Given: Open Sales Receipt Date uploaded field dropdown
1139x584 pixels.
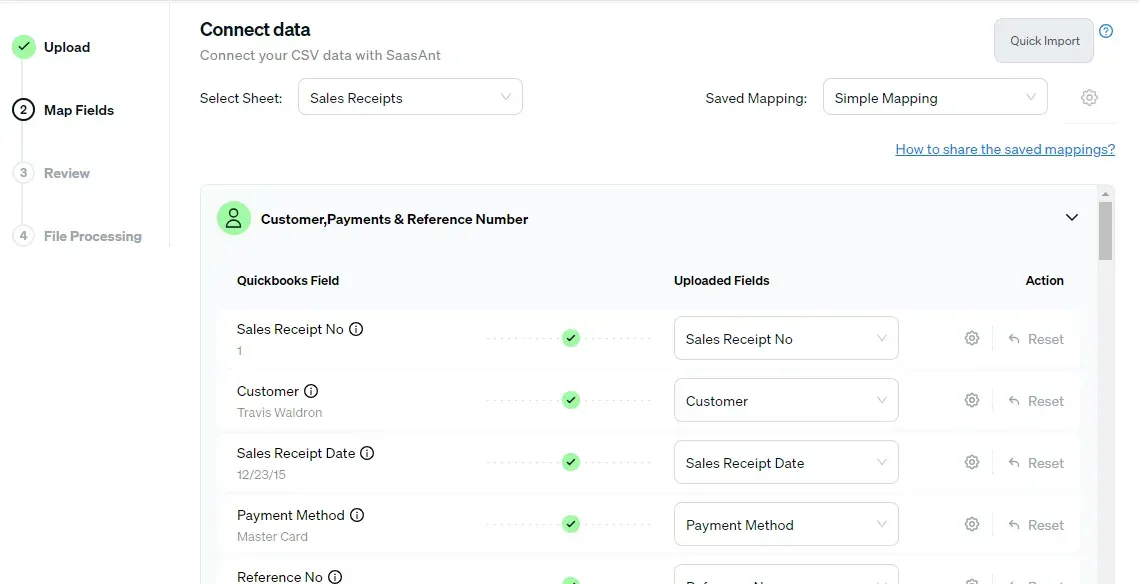Looking at the screenshot, I should (786, 462).
